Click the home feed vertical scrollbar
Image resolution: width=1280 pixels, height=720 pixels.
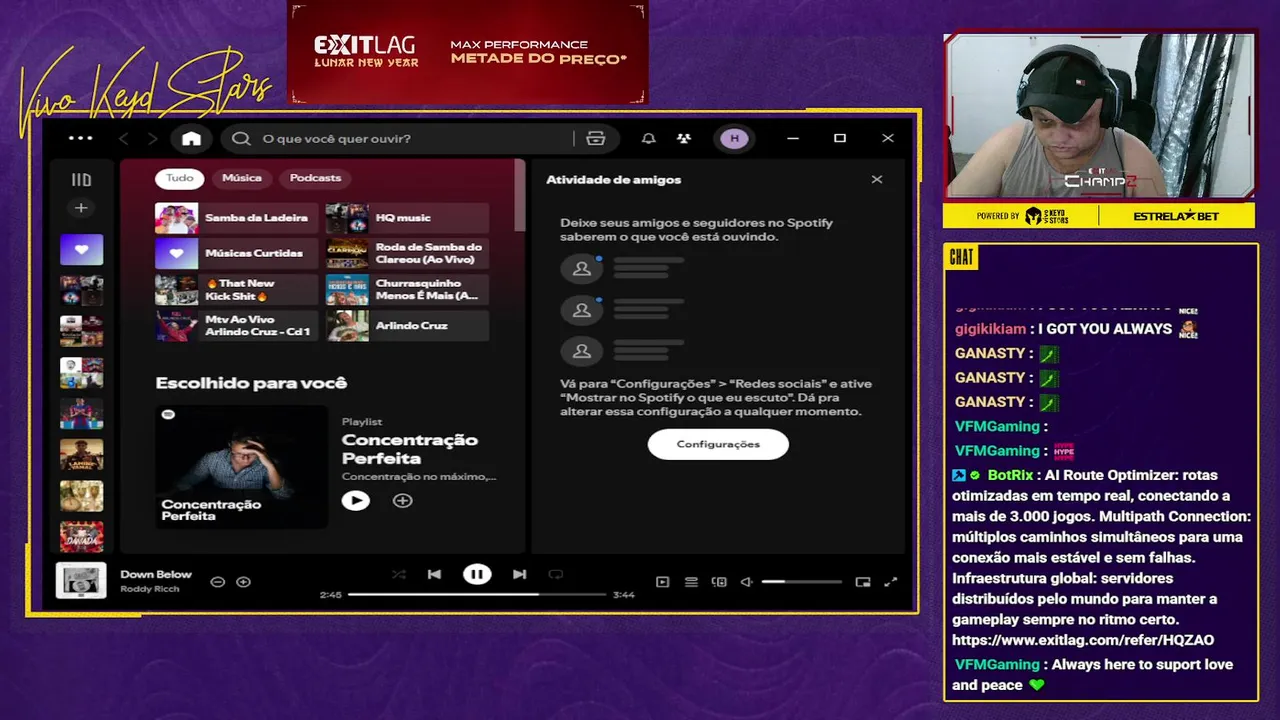click(x=520, y=195)
